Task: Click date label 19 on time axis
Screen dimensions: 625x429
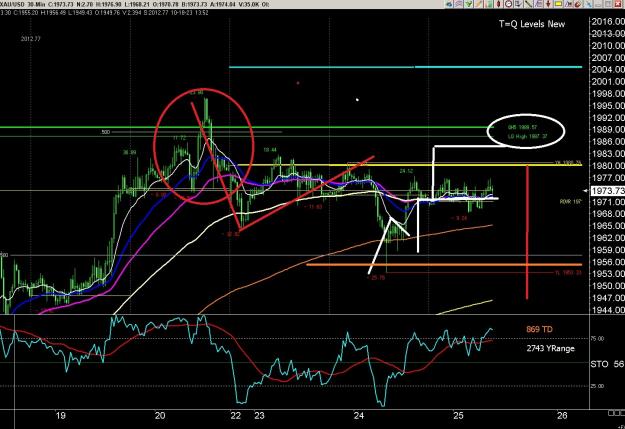Action: (x=60, y=416)
